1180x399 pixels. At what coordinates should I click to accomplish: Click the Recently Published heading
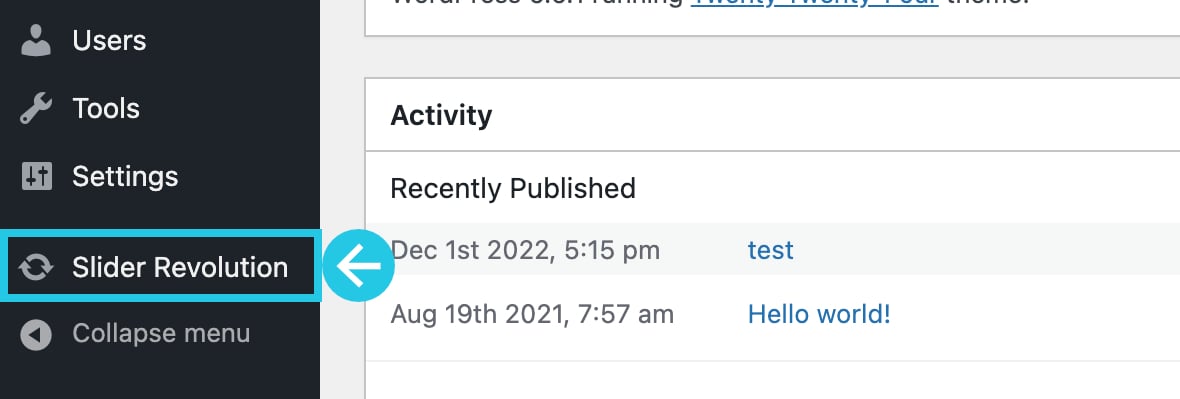(513, 188)
